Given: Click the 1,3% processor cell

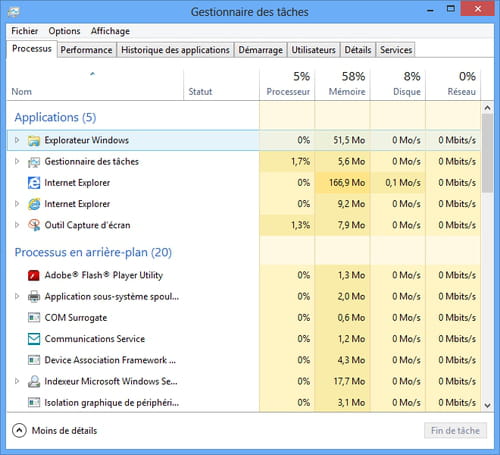Looking at the screenshot, I should click(287, 225).
